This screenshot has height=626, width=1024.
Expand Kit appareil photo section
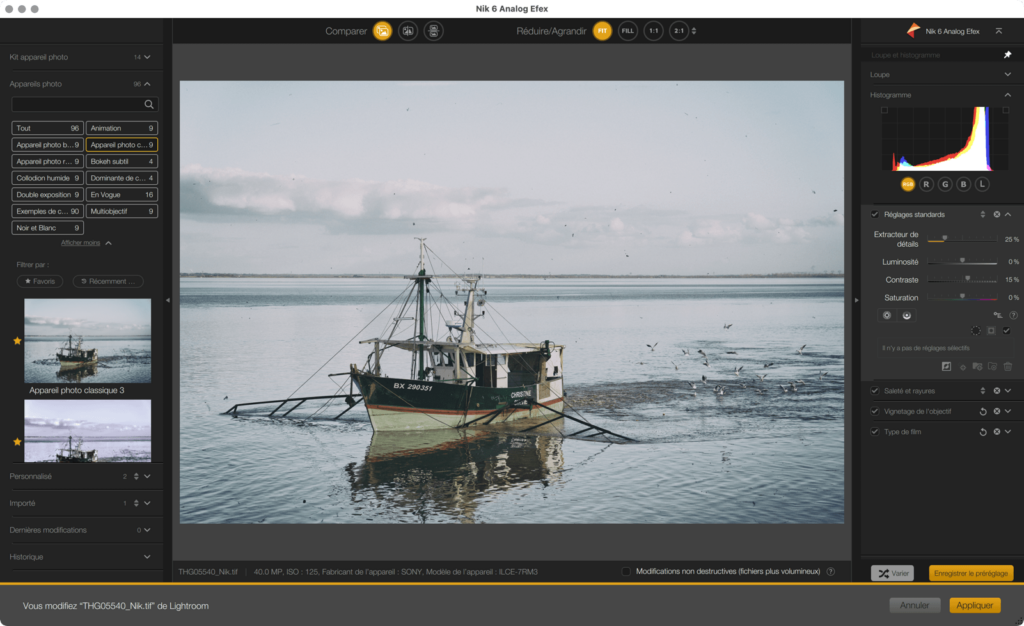coord(147,57)
